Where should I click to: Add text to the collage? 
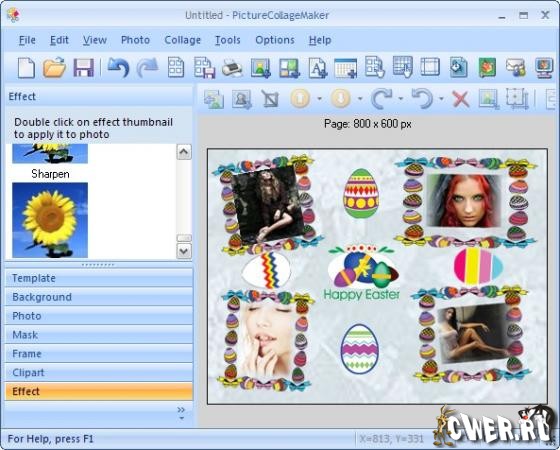(x=318, y=68)
